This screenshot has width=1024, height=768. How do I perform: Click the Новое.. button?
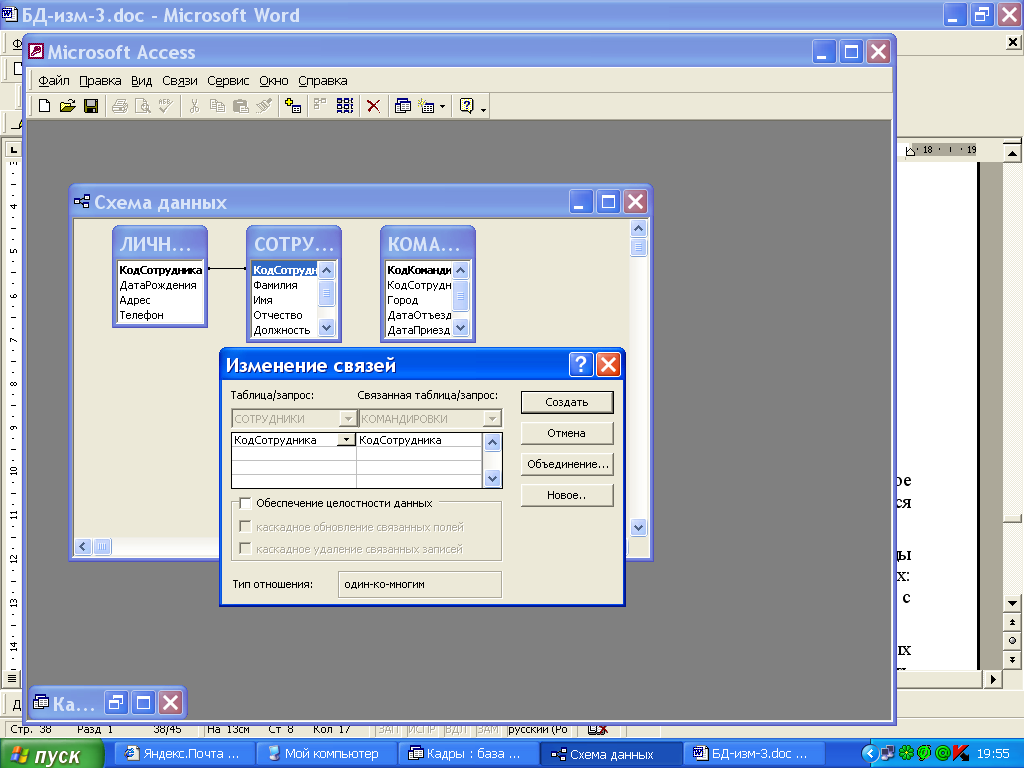(567, 495)
